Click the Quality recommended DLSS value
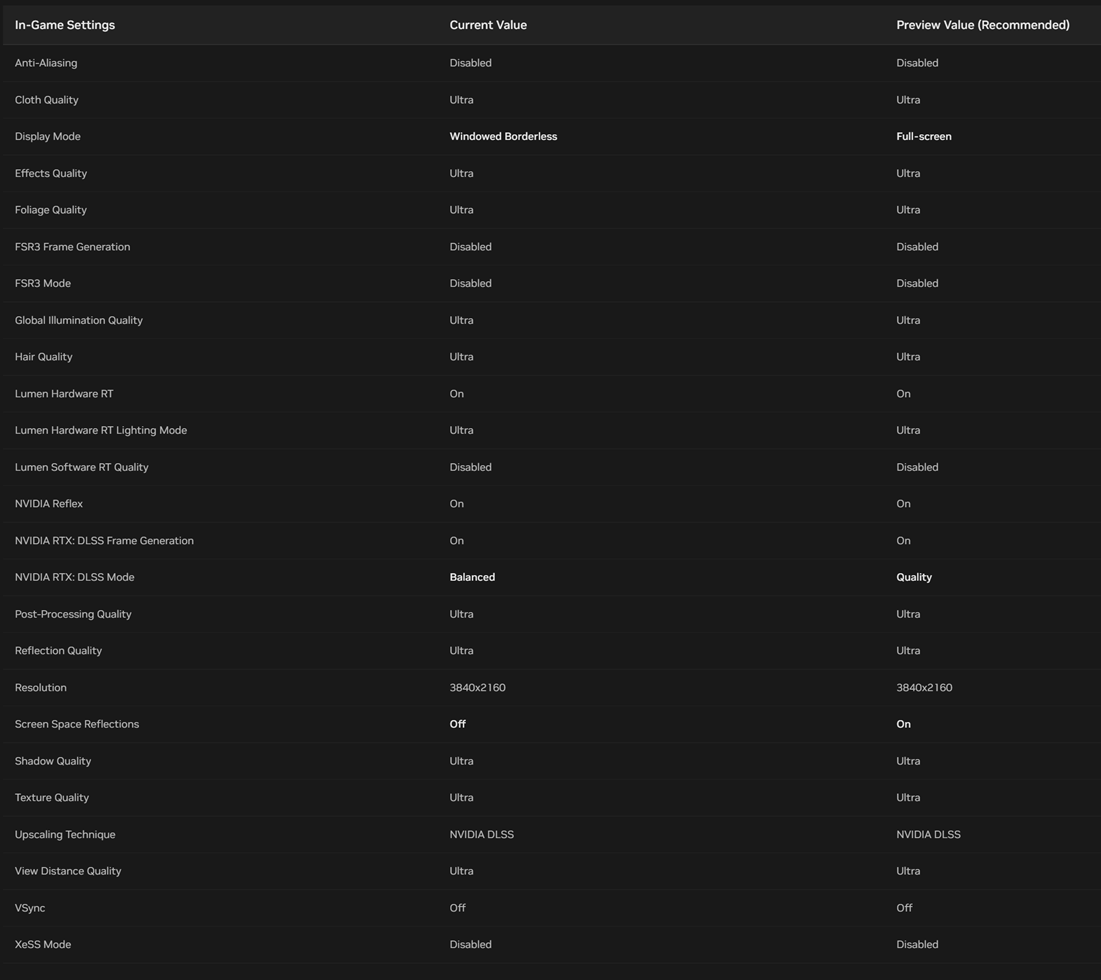 [914, 578]
